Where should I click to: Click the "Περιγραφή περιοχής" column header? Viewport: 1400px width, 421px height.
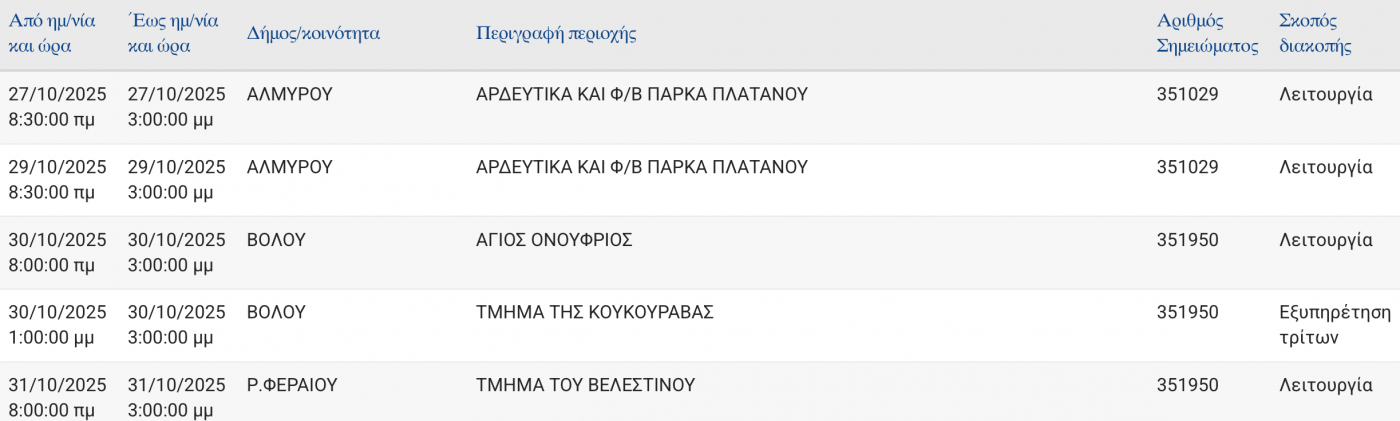pyautogui.click(x=556, y=33)
